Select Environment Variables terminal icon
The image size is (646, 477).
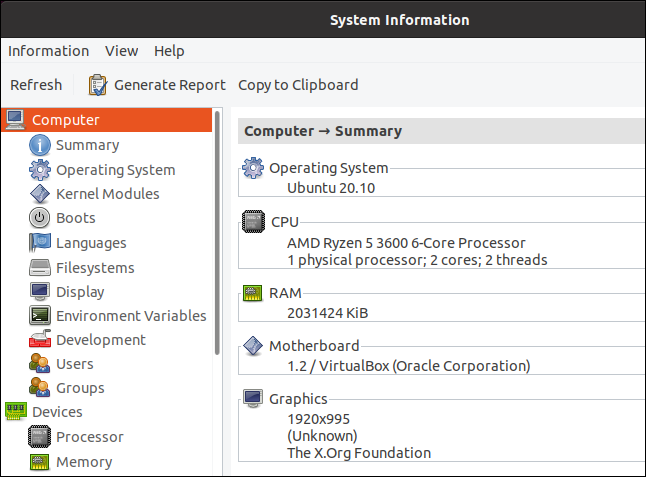tap(40, 316)
